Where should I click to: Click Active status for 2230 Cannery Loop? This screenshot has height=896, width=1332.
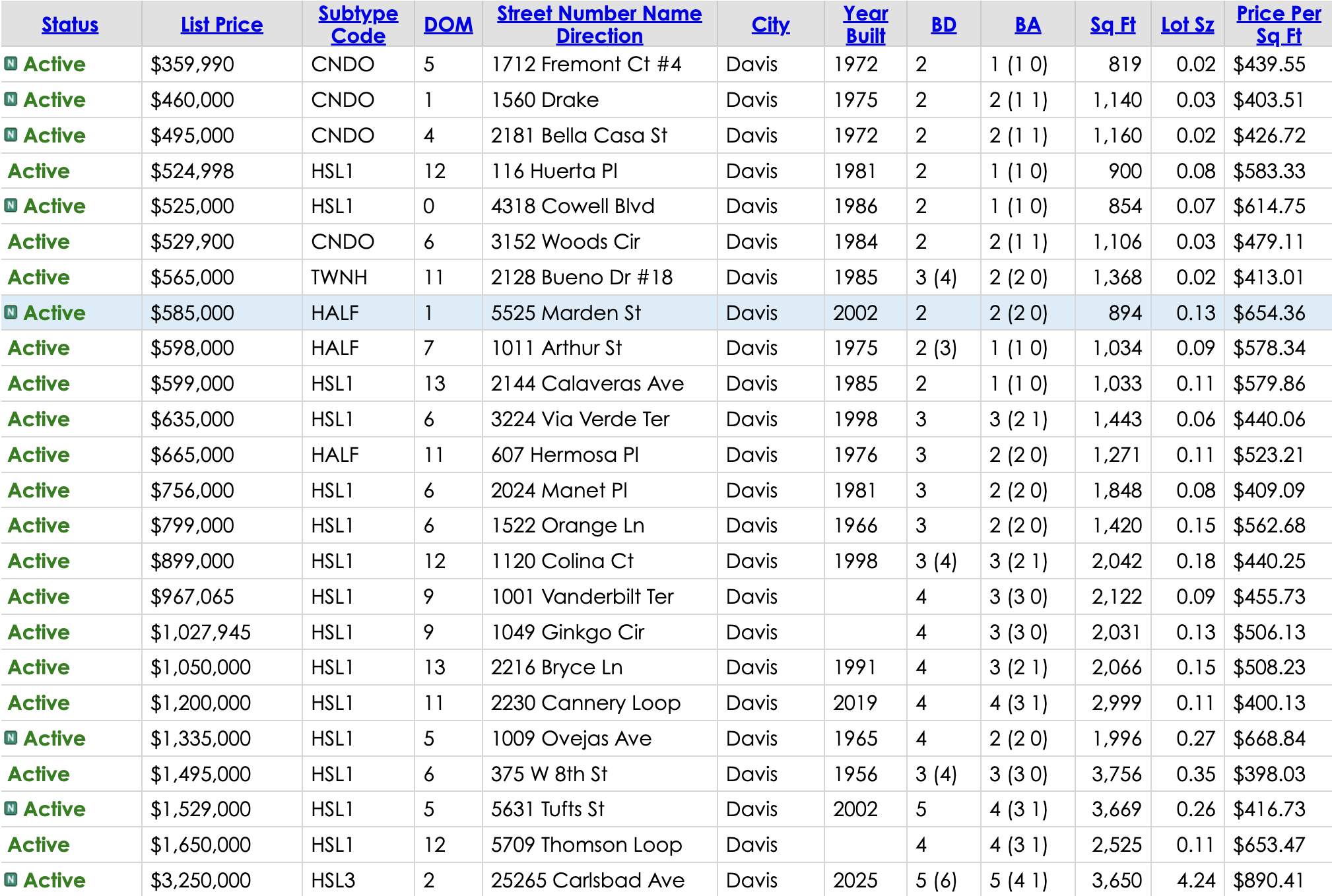39,703
